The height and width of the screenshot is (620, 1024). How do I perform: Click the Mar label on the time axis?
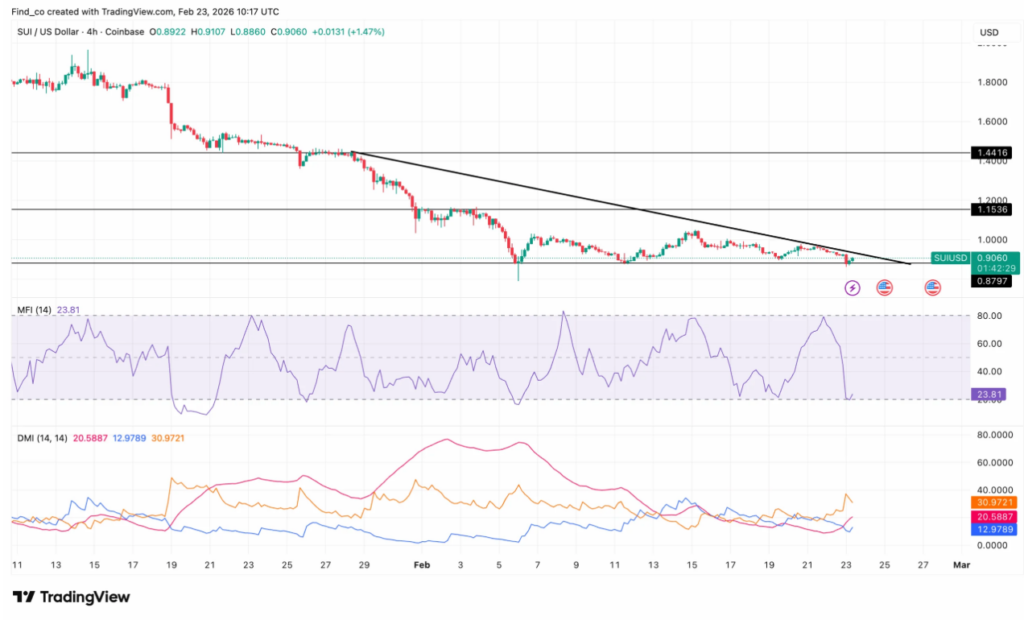(x=962, y=565)
